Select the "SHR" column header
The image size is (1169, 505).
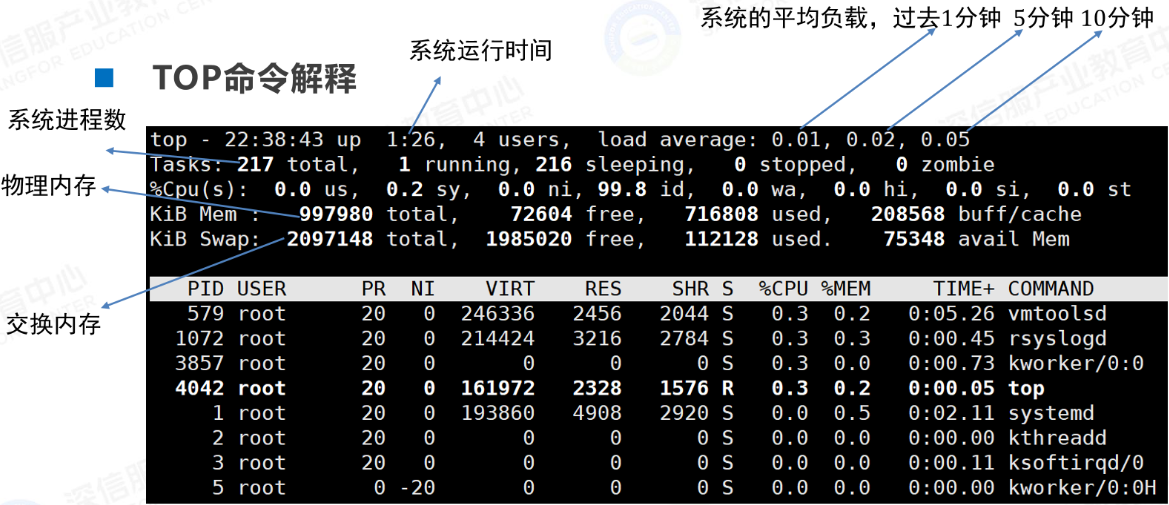click(691, 289)
